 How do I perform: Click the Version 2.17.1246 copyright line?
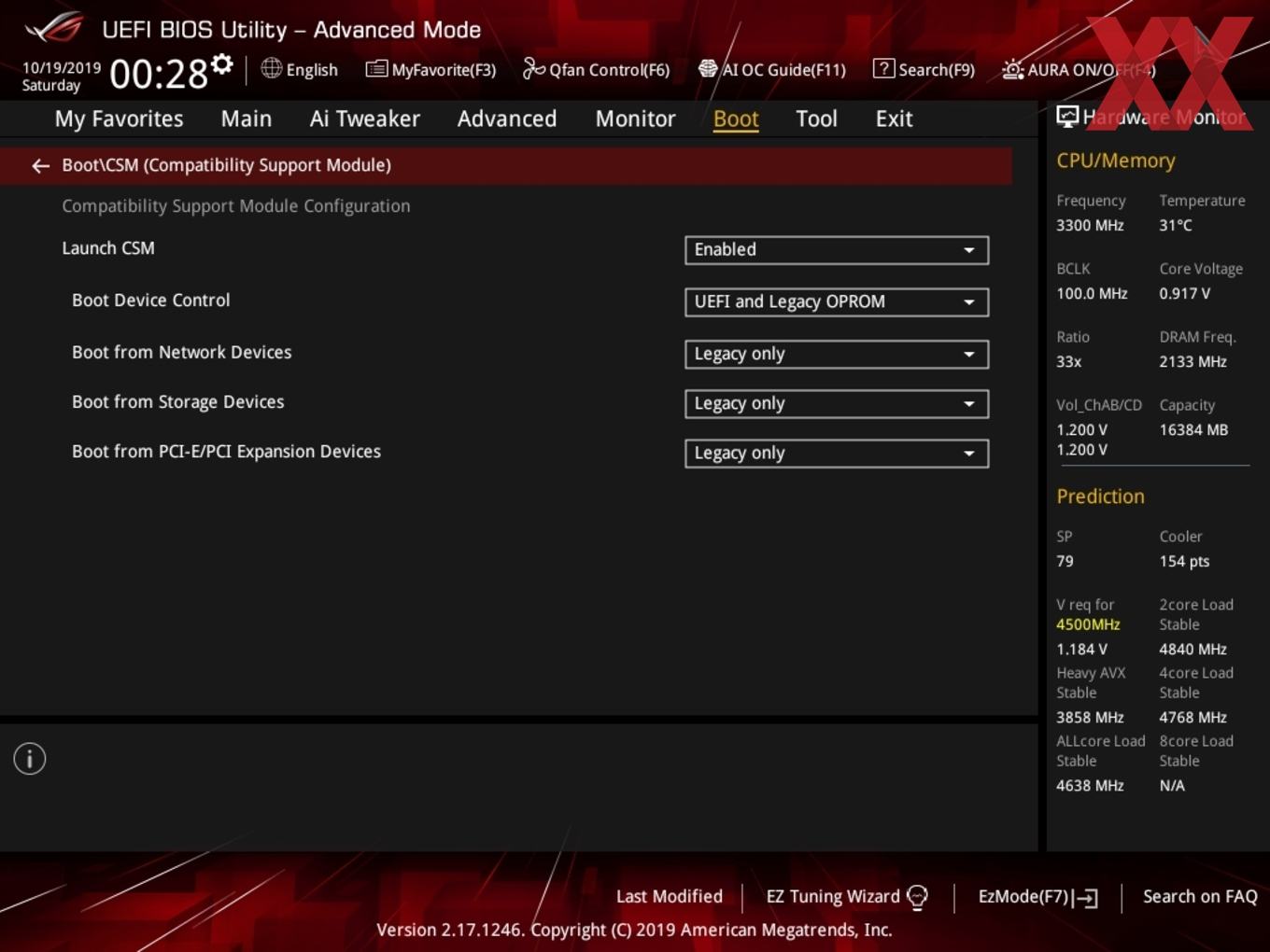[634, 930]
